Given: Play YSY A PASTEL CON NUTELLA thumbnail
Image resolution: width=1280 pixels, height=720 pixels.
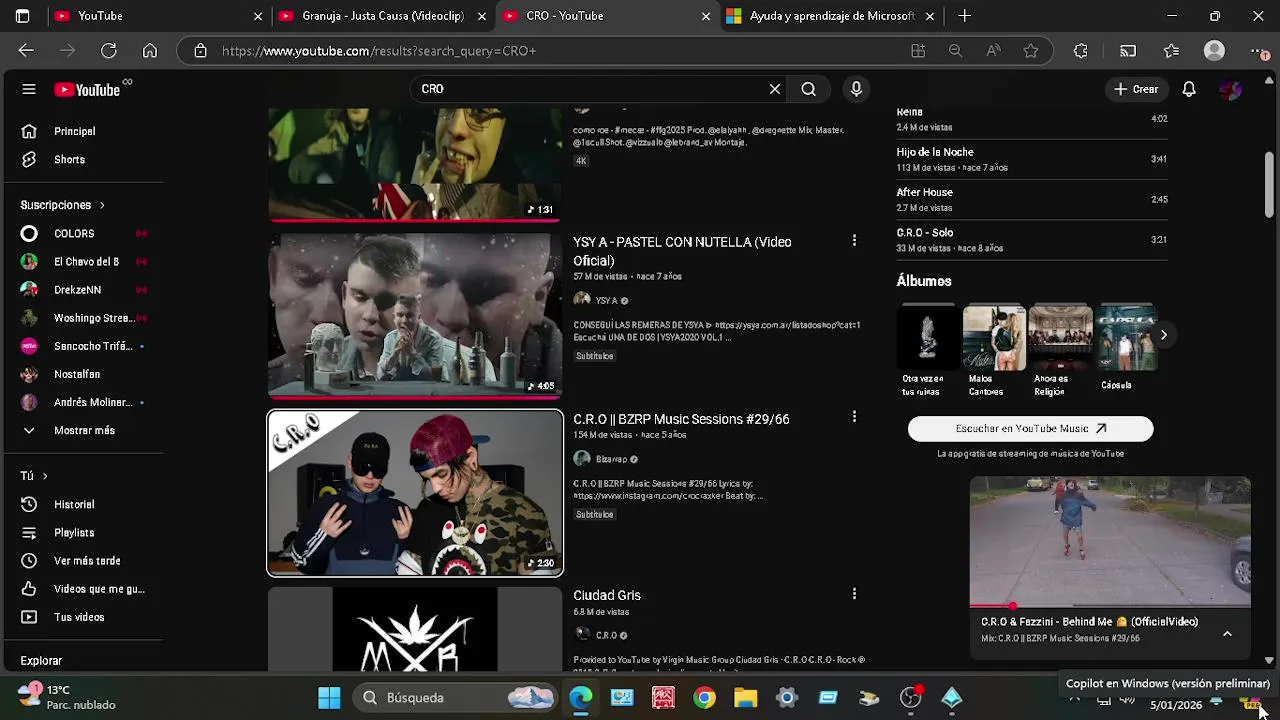Looking at the screenshot, I should point(415,316).
